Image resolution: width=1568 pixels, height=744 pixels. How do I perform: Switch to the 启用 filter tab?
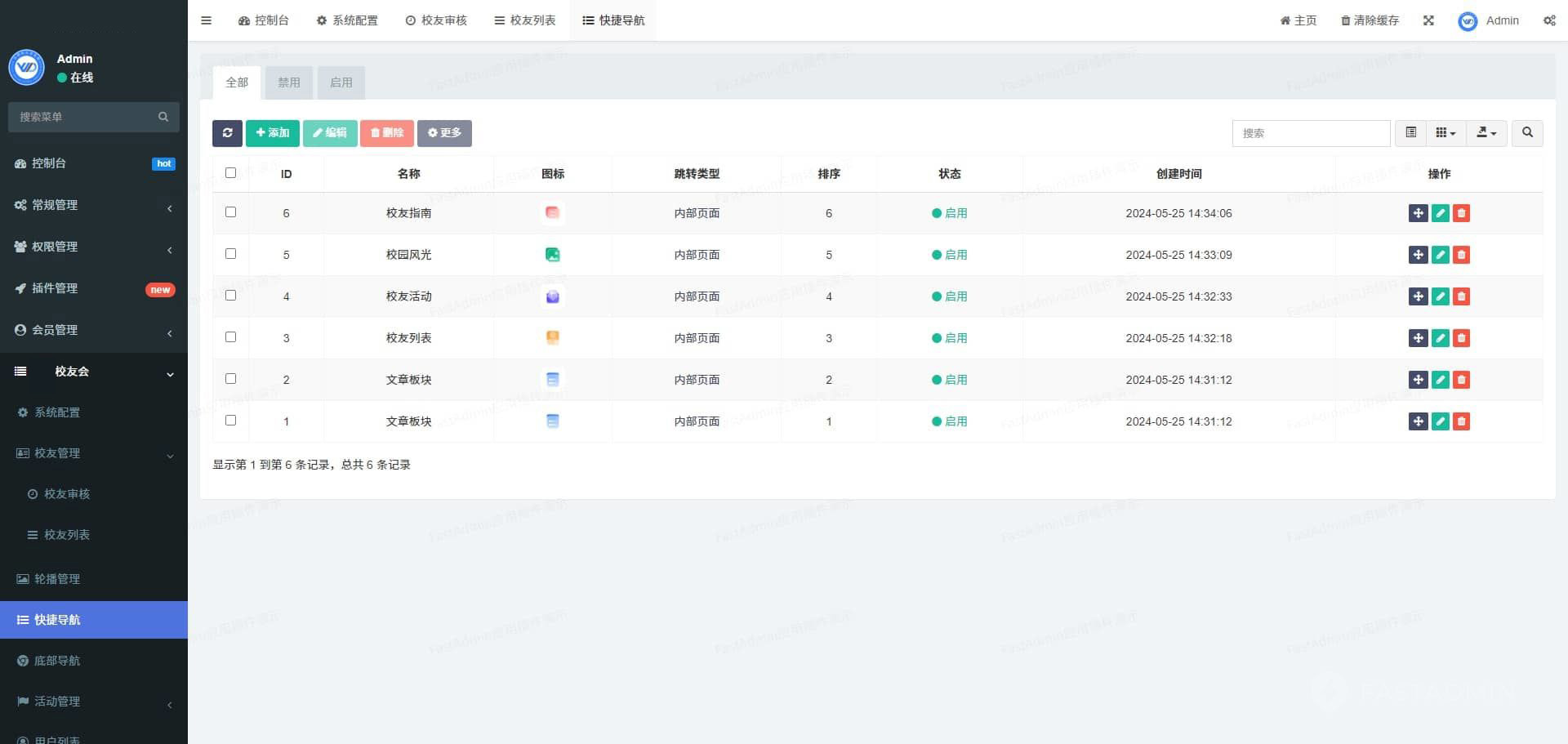(341, 82)
